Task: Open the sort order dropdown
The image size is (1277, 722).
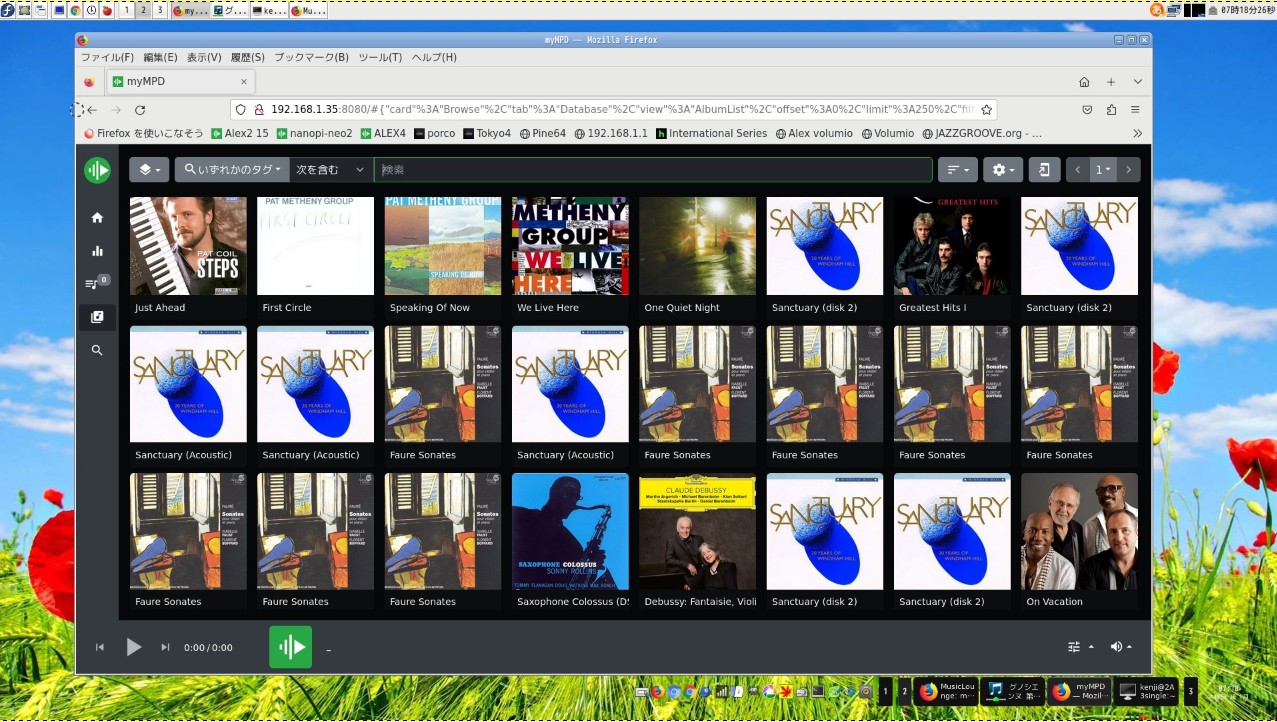Action: (957, 170)
